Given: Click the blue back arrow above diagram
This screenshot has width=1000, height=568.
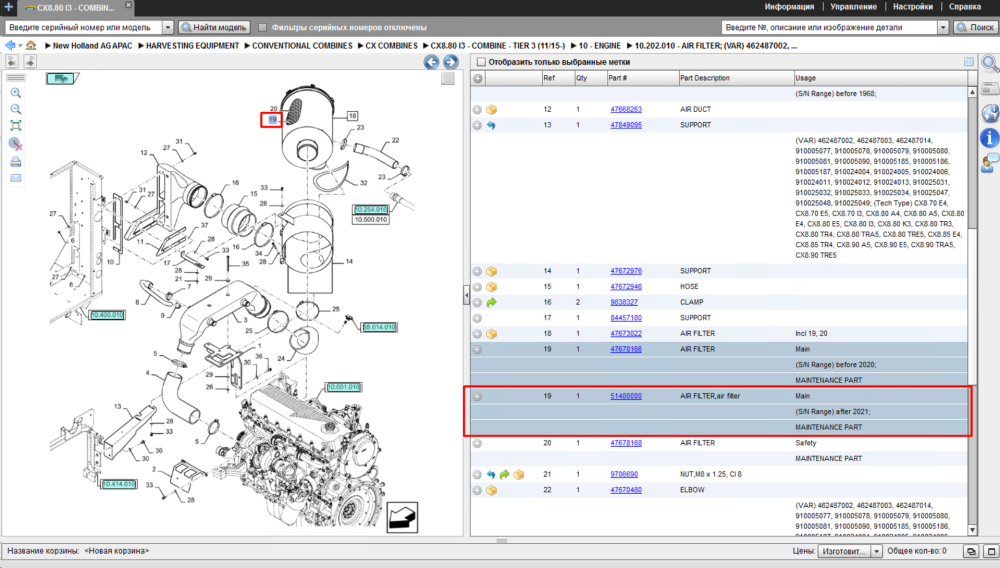Looking at the screenshot, I should coord(432,62).
